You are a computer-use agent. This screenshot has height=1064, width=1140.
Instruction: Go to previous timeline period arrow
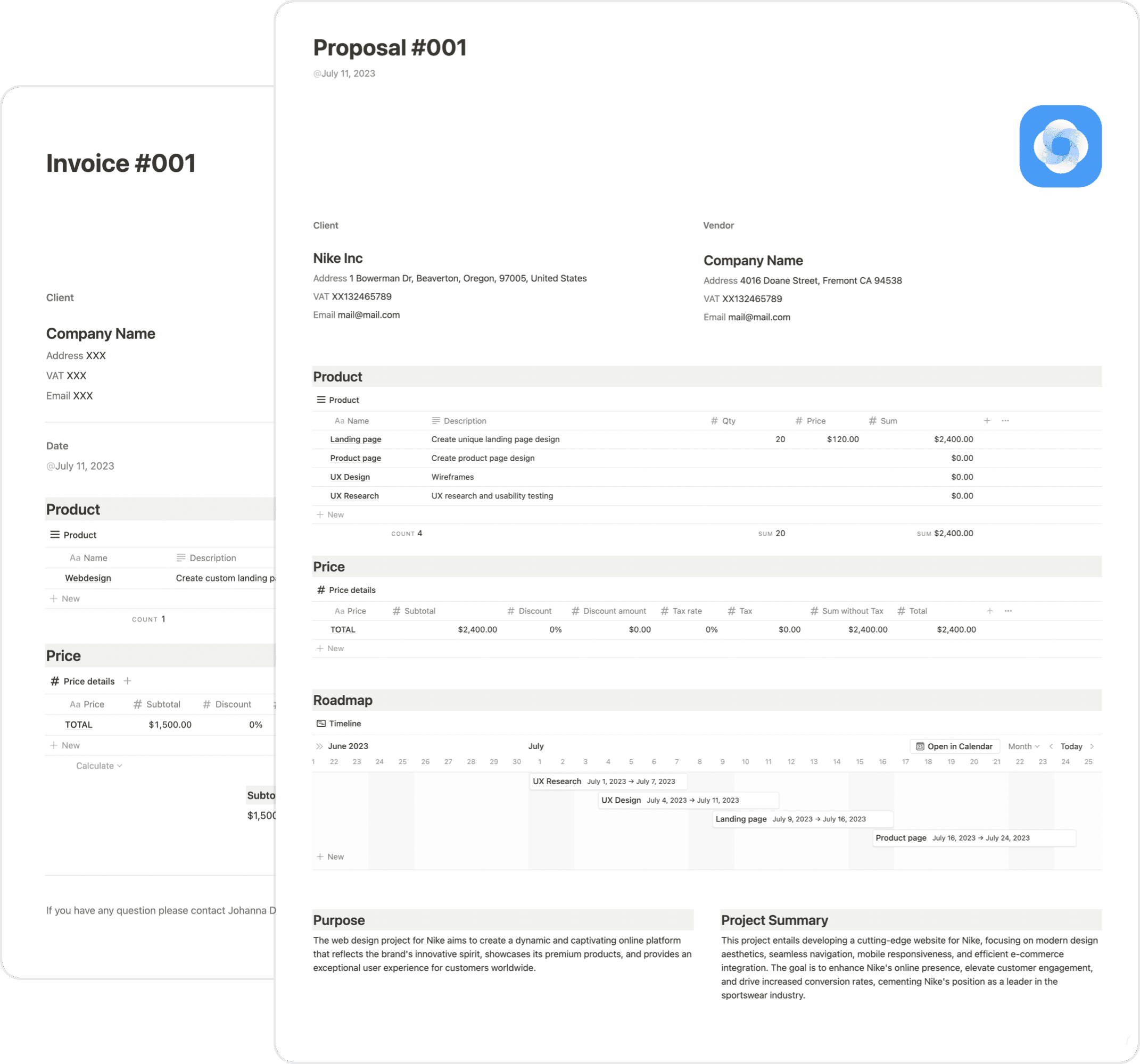click(1051, 746)
